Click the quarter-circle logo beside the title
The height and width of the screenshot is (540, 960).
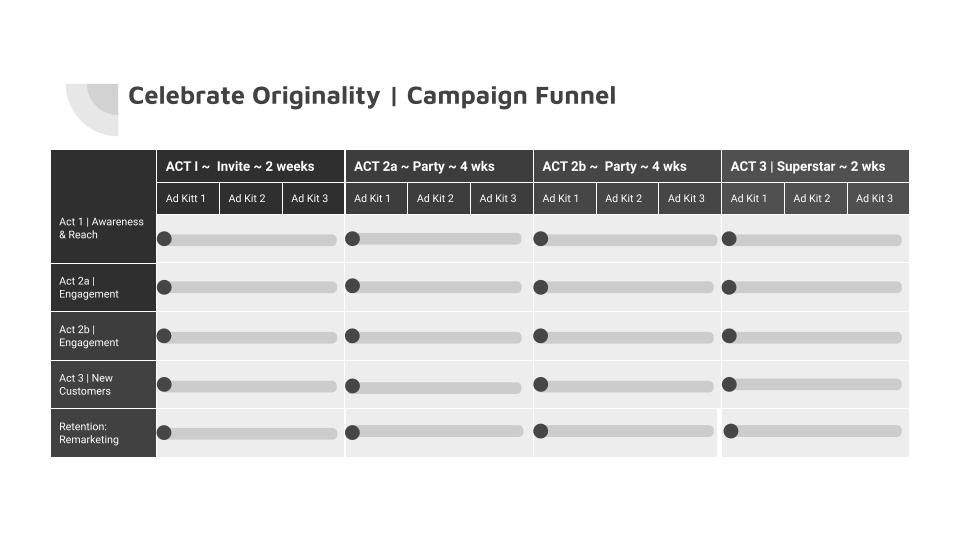[x=92, y=110]
